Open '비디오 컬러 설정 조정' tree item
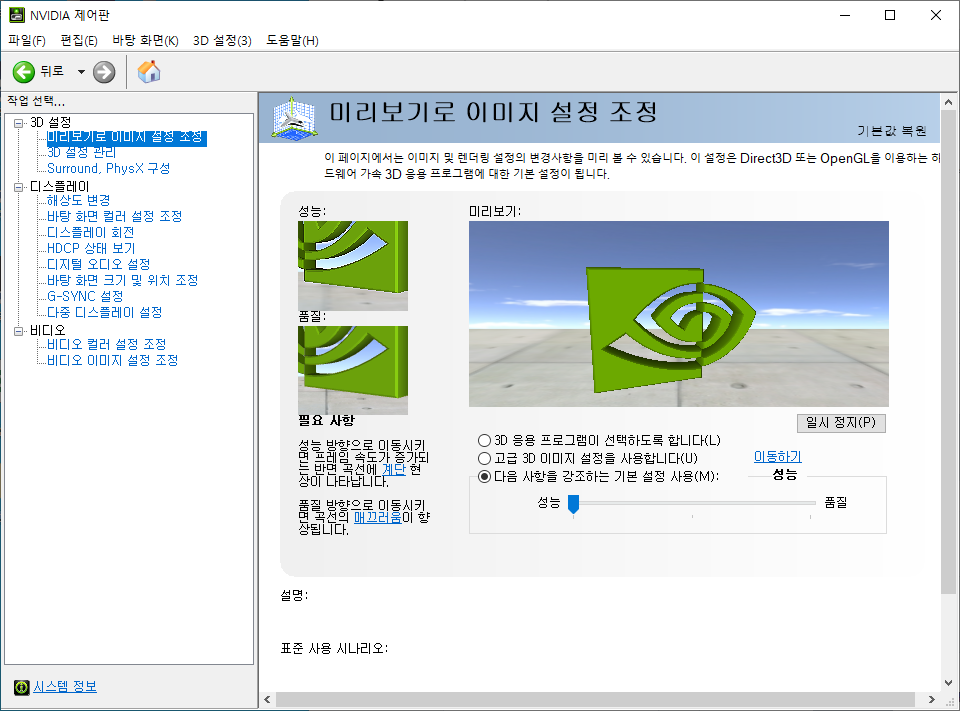 click(107, 344)
